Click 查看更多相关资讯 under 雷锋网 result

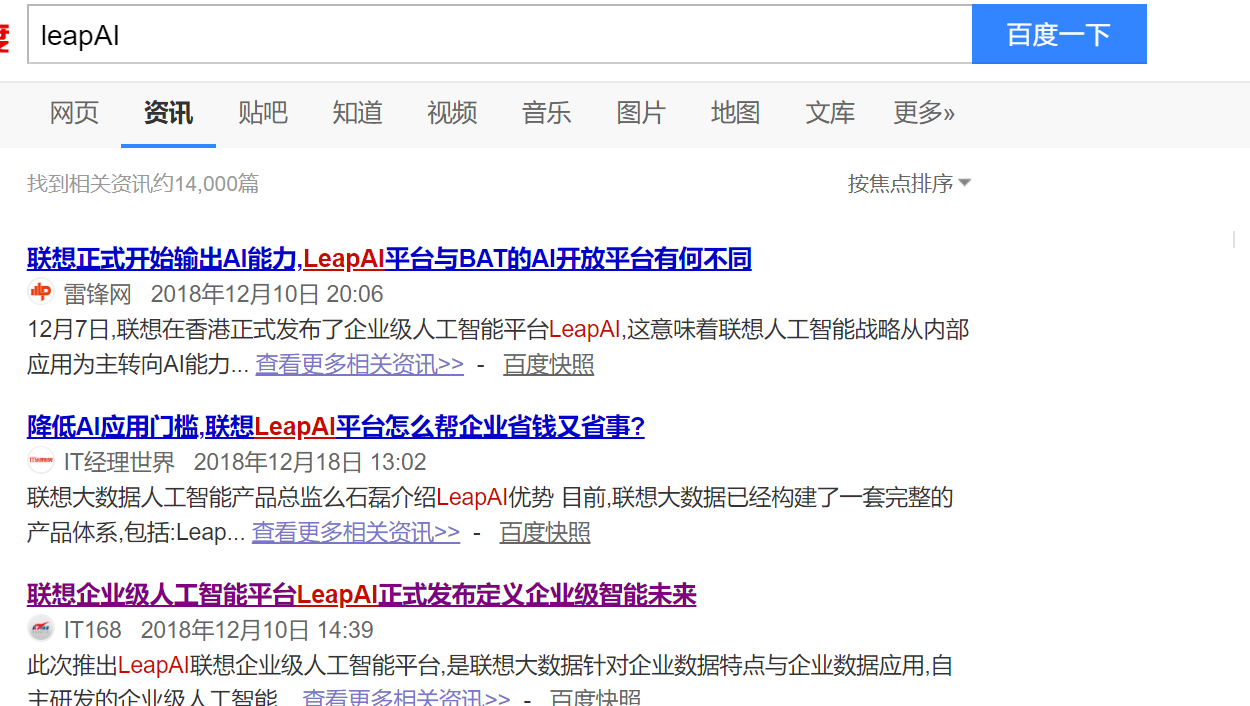pyautogui.click(x=360, y=364)
